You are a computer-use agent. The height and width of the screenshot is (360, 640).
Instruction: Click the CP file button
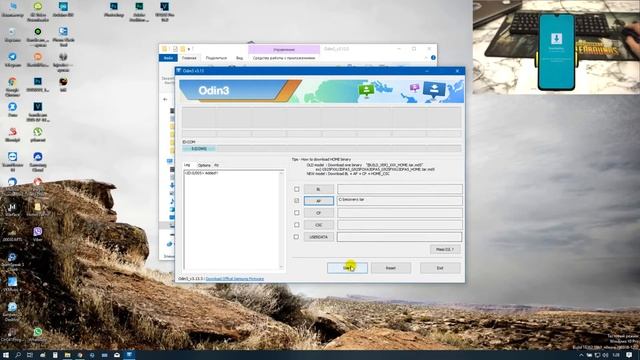pyautogui.click(x=319, y=213)
